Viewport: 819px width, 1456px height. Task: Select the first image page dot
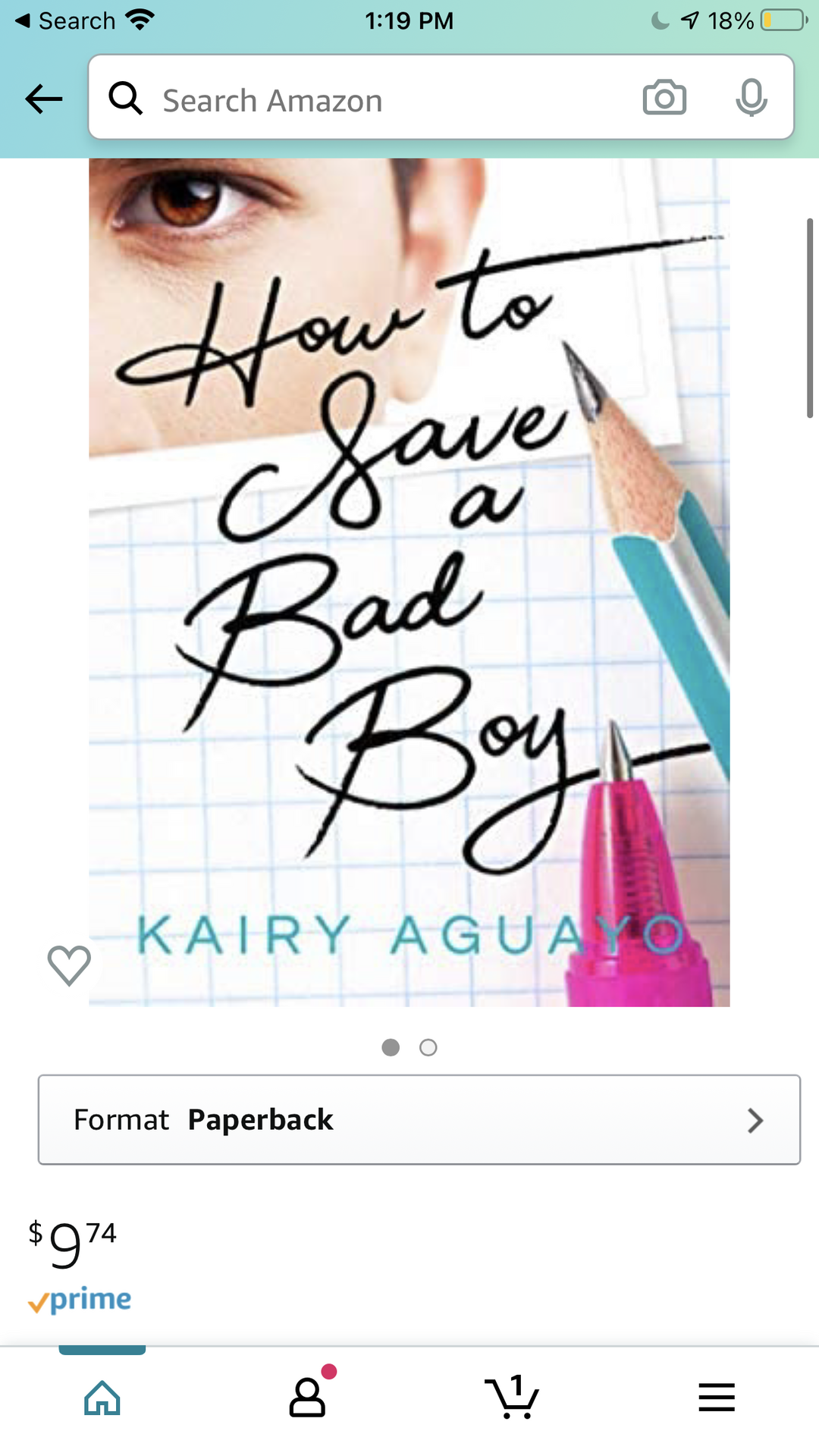(x=391, y=1047)
